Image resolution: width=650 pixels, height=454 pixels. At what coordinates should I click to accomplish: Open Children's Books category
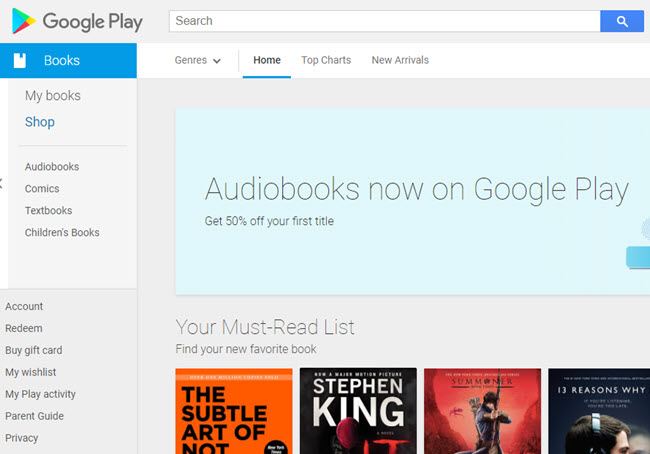62,233
